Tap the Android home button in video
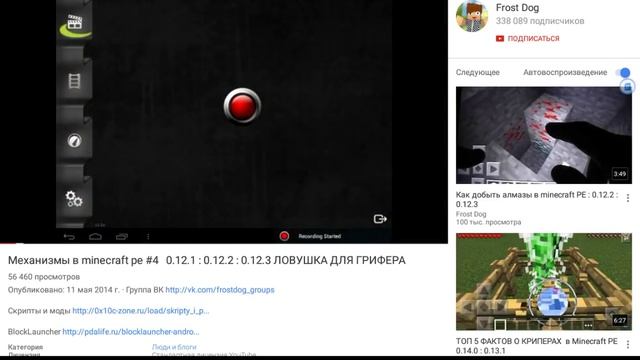 (x=96, y=236)
